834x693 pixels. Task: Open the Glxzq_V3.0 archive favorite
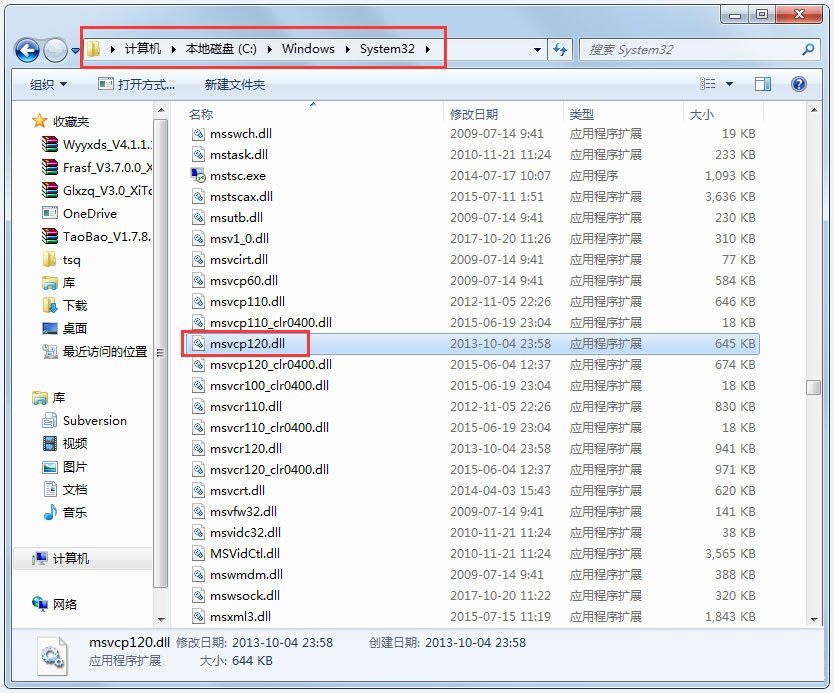click(96, 190)
